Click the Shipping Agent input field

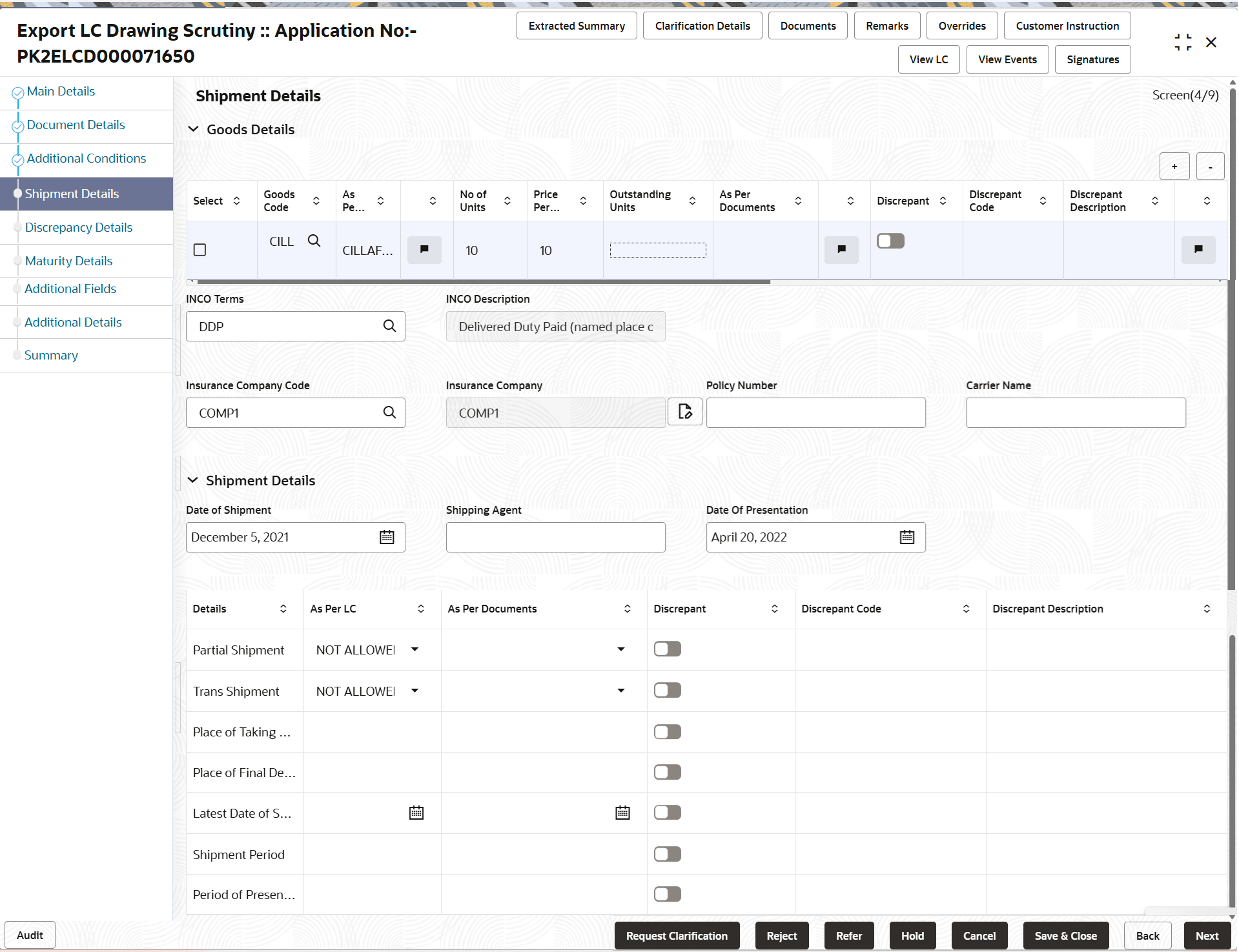pos(555,537)
